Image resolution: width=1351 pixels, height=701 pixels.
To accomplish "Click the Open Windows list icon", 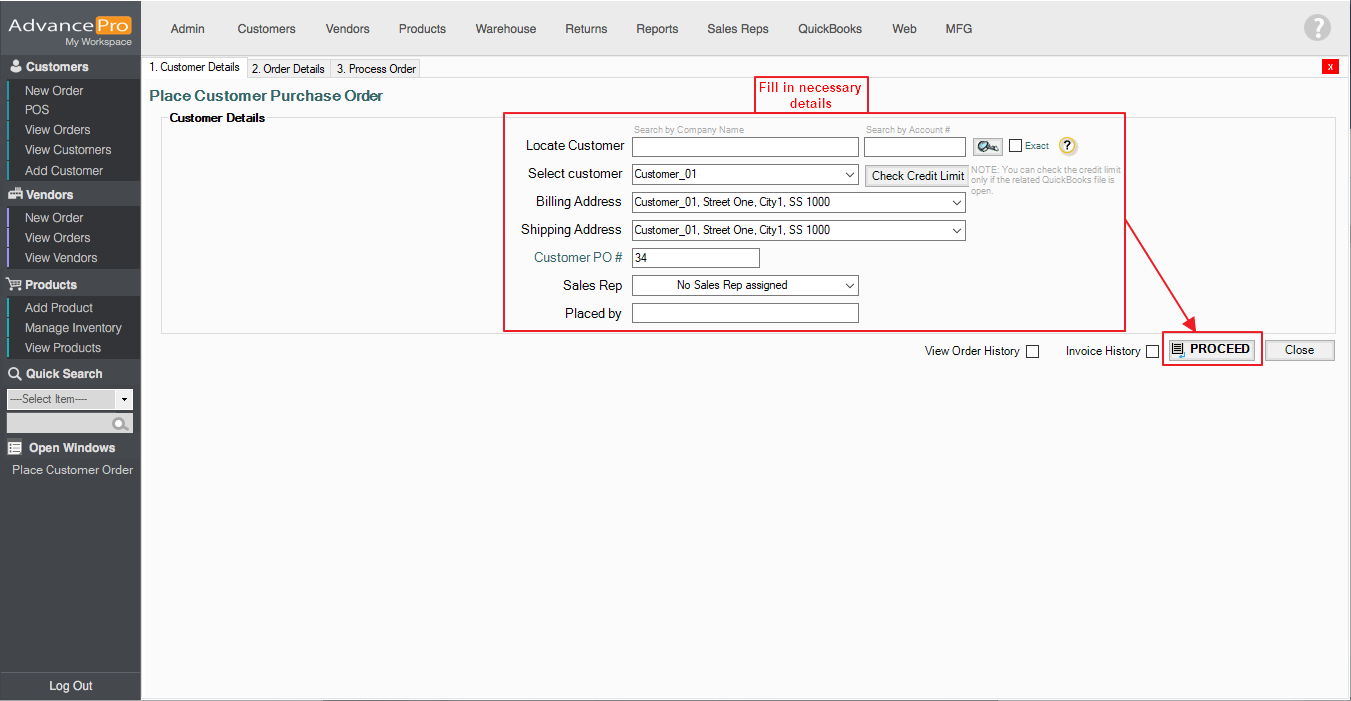I will tap(15, 448).
